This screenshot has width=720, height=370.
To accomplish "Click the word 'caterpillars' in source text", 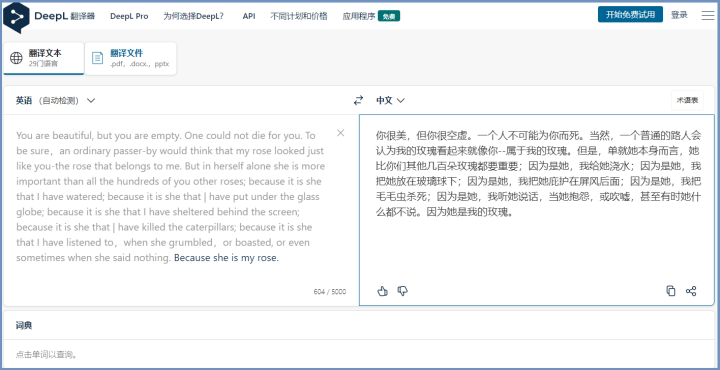I will (211, 227).
